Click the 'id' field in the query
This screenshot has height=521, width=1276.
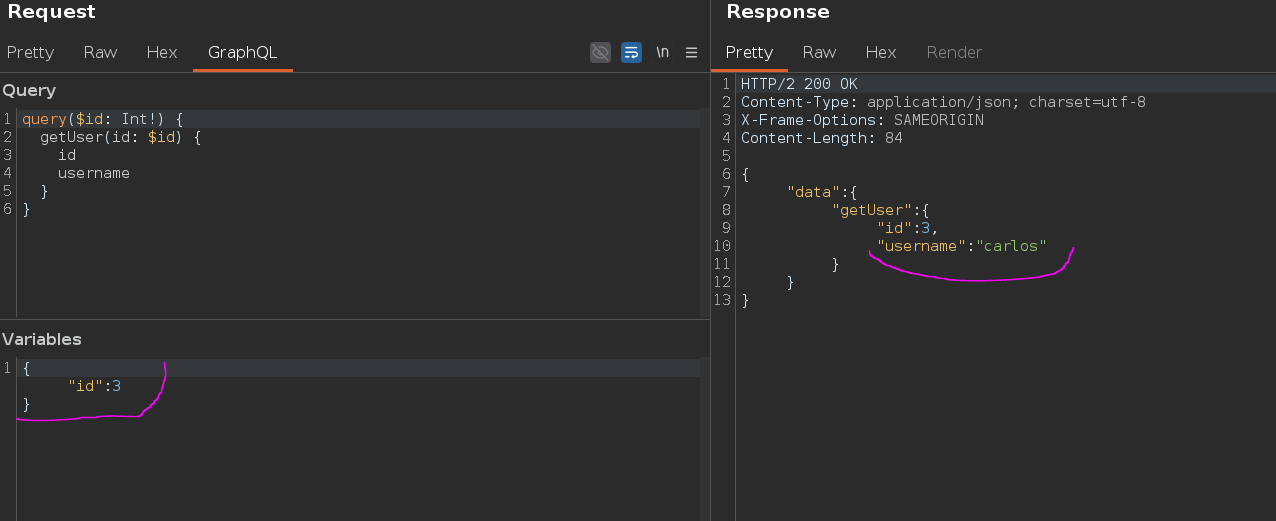[67, 155]
